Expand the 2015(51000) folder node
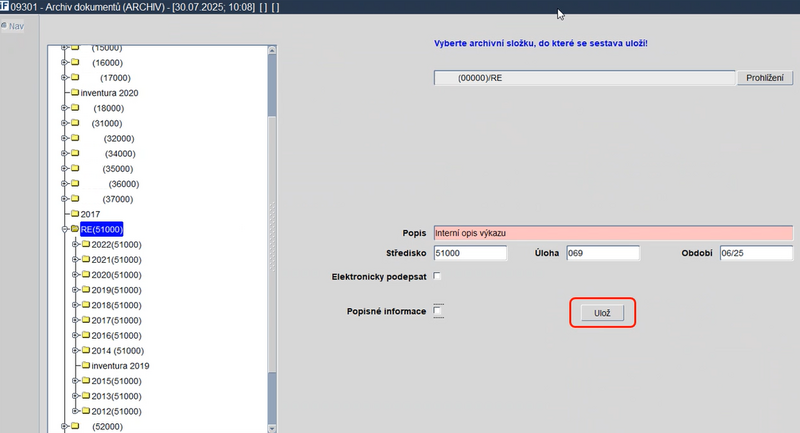This screenshot has width=800, height=433. (76, 381)
